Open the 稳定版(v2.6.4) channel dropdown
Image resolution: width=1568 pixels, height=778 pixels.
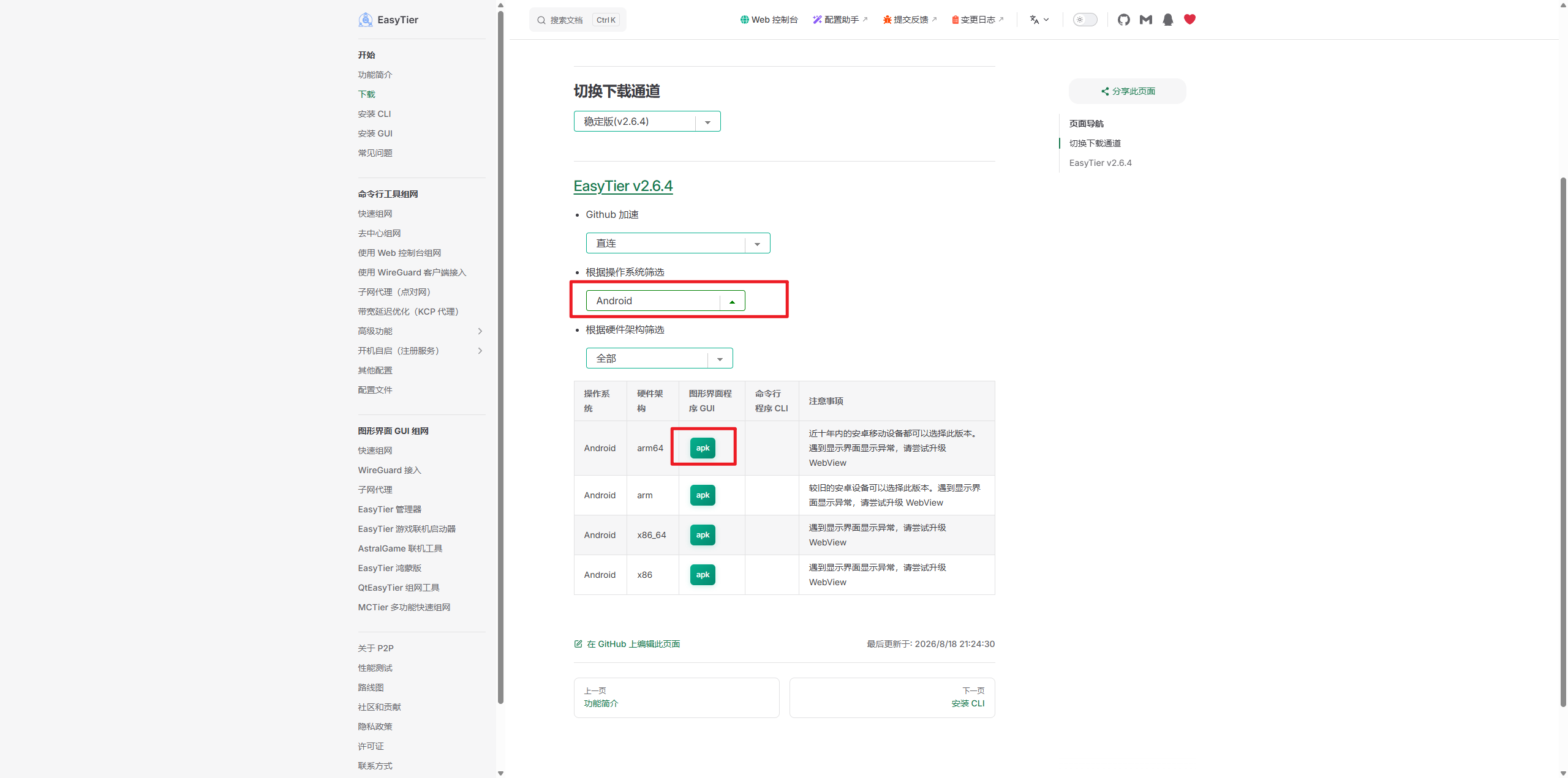(647, 121)
